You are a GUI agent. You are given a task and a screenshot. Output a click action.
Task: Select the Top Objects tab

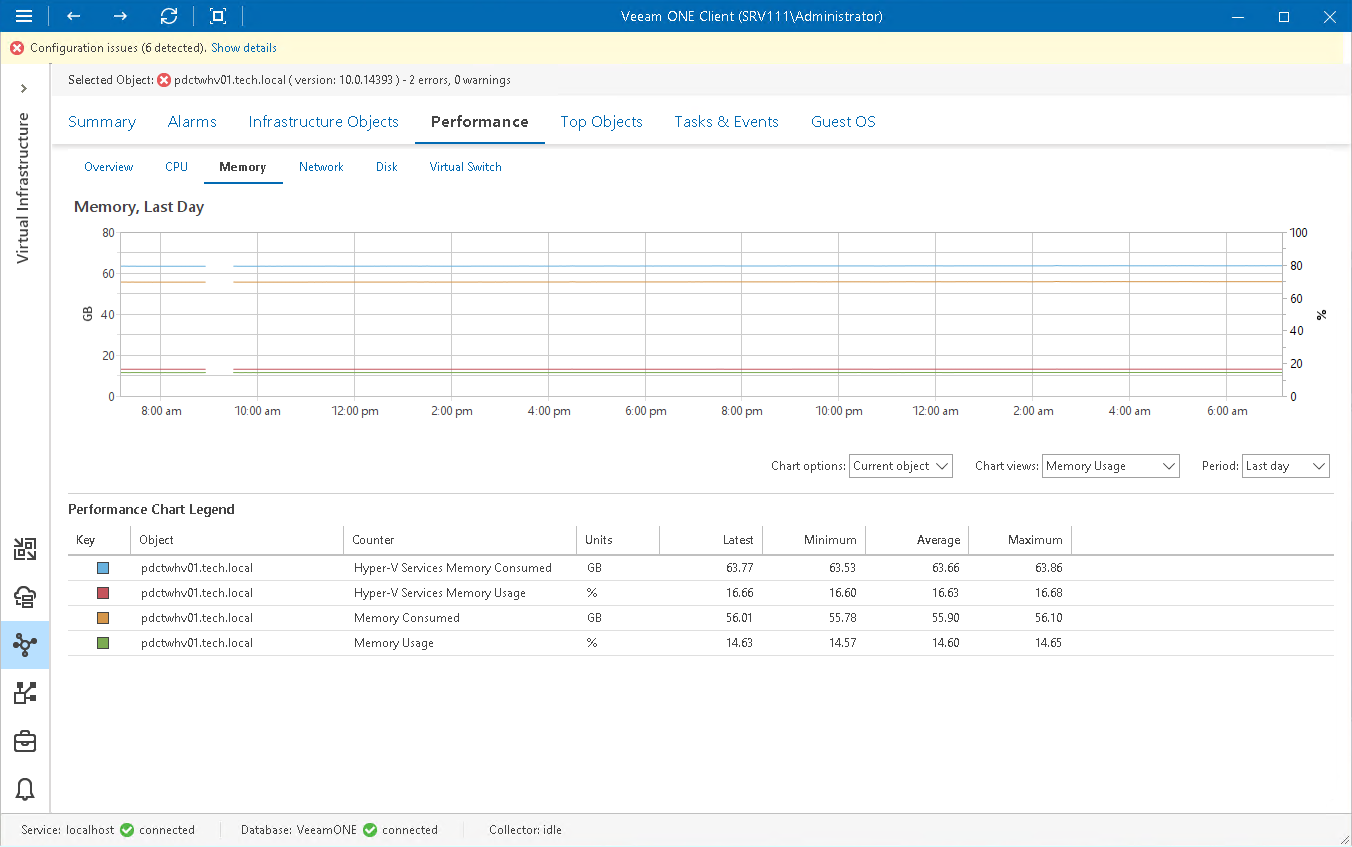point(601,121)
